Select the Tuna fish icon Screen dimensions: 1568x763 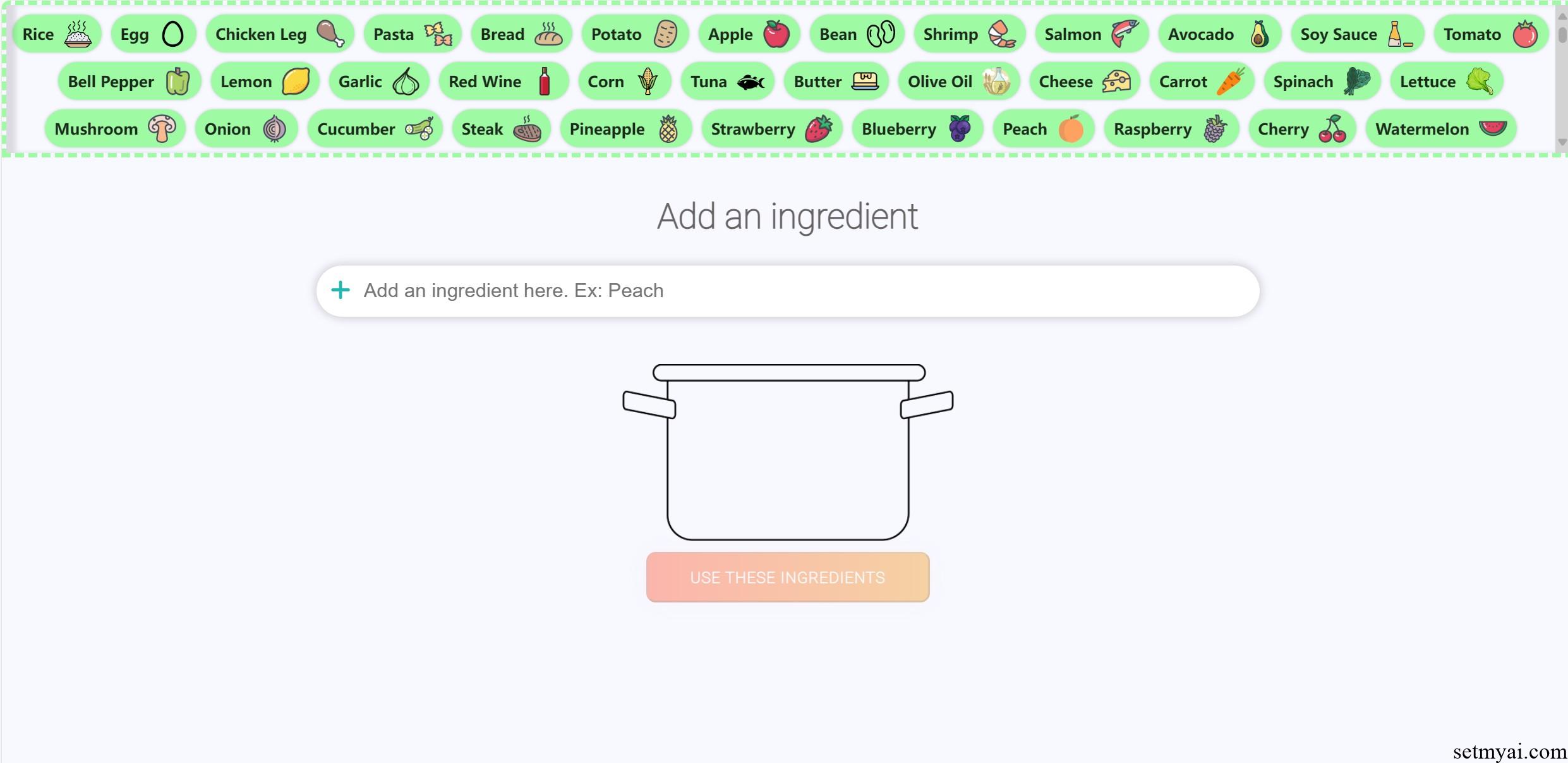751,82
